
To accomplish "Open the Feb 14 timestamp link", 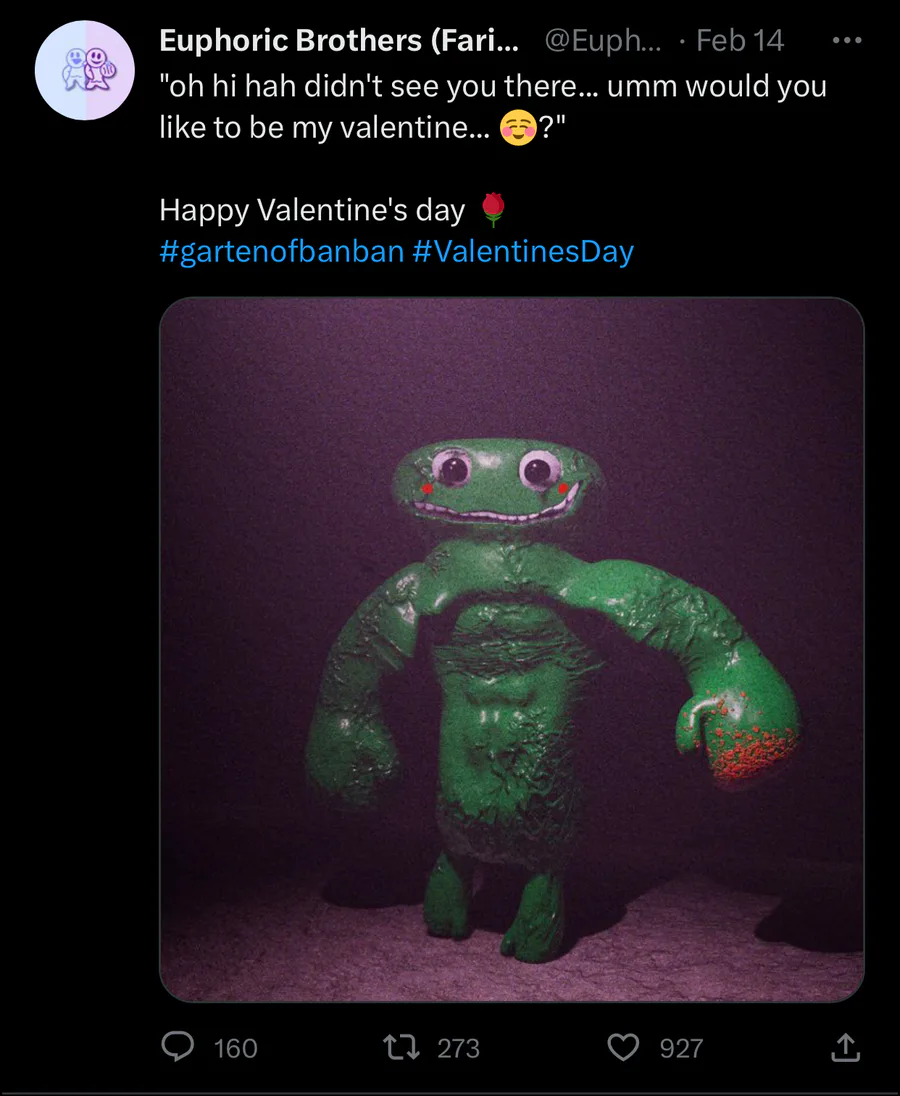I will pyautogui.click(x=740, y=41).
